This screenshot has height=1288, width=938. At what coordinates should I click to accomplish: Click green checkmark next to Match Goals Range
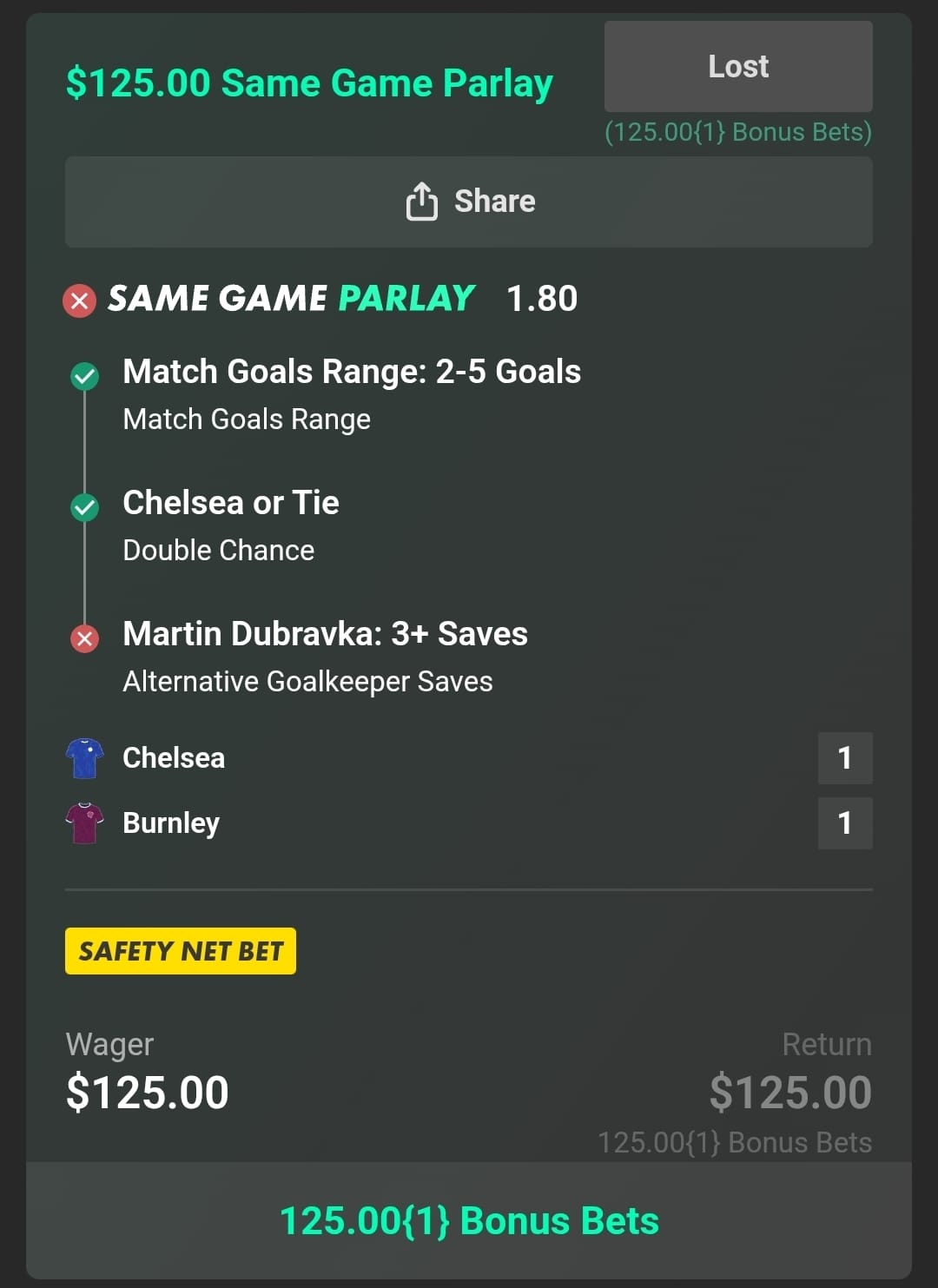(x=84, y=376)
